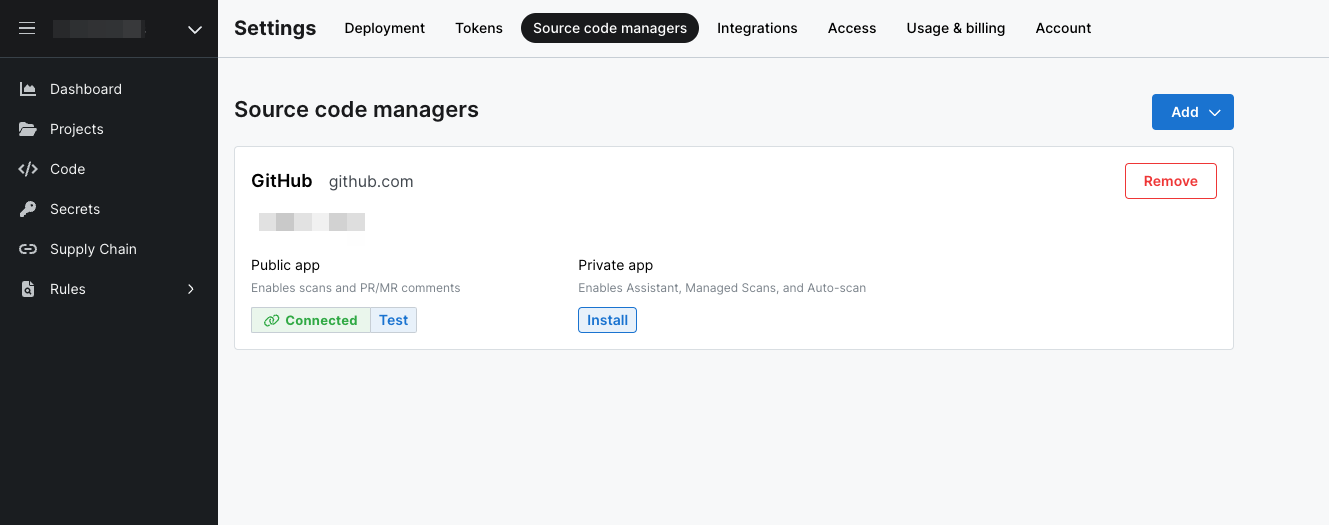Click the Dashboard chart icon
1329x525 pixels.
point(28,89)
